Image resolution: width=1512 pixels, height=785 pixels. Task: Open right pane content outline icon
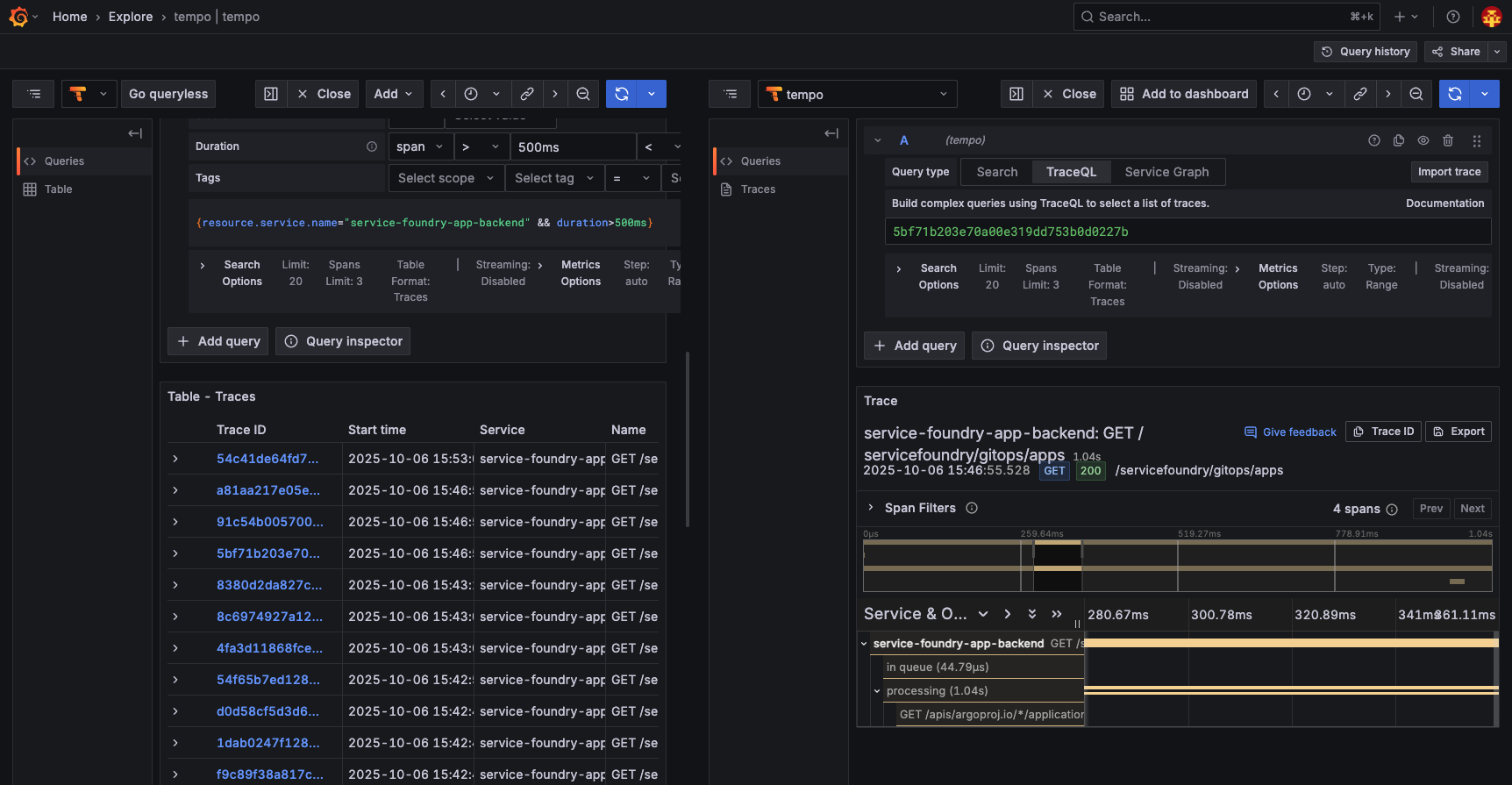click(730, 94)
